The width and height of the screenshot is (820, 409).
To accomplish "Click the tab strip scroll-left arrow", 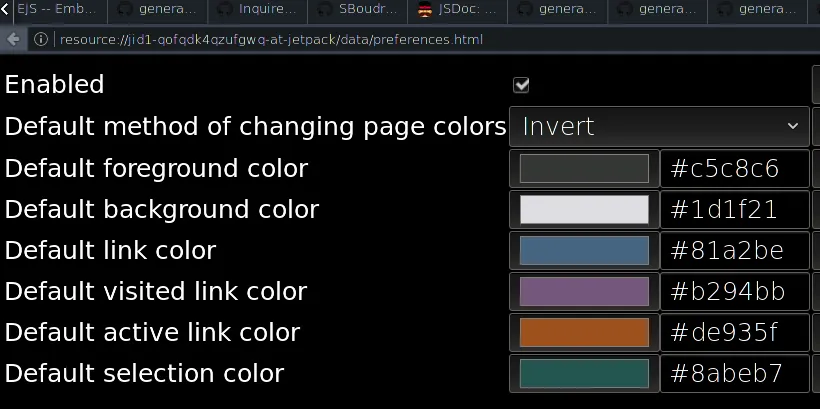I will click(5, 9).
